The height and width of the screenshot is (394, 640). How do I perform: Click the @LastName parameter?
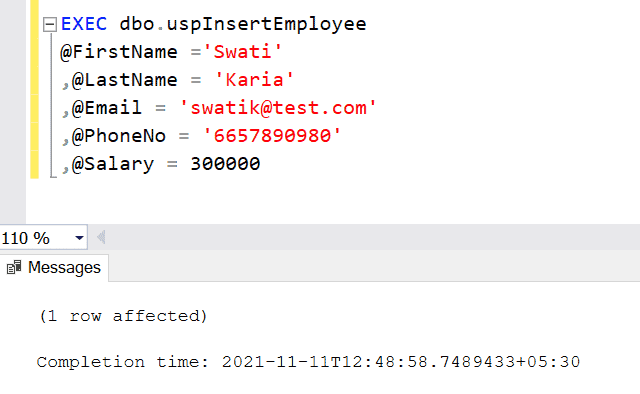tap(124, 80)
